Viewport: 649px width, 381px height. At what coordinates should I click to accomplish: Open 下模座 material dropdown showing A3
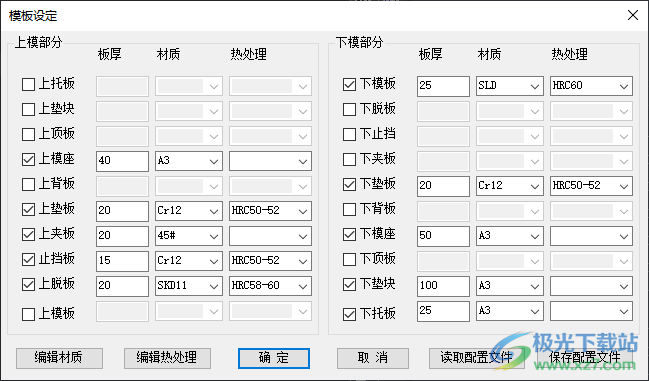click(x=510, y=236)
